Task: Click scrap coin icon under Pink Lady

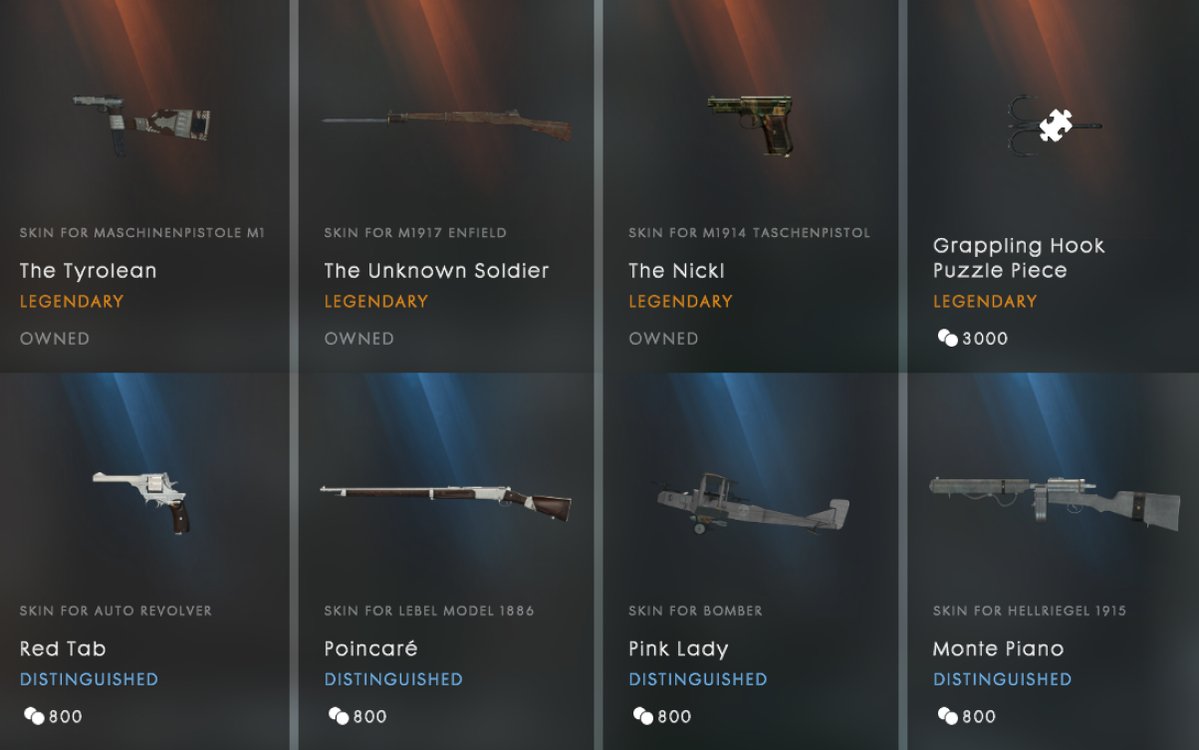Action: [642, 716]
